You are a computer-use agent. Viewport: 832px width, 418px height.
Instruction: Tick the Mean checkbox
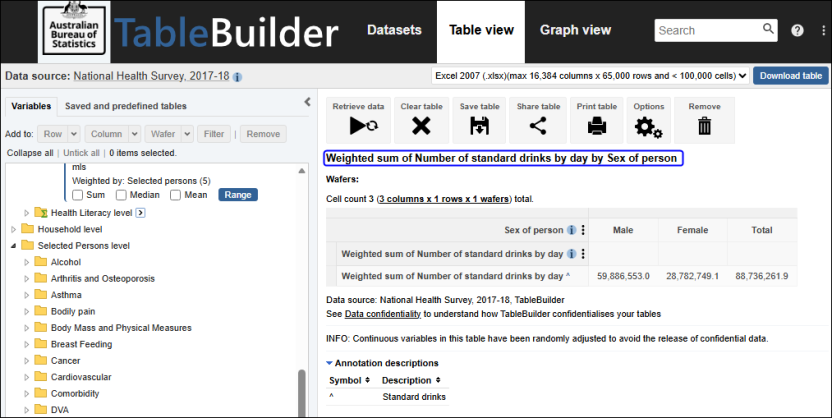coord(176,195)
